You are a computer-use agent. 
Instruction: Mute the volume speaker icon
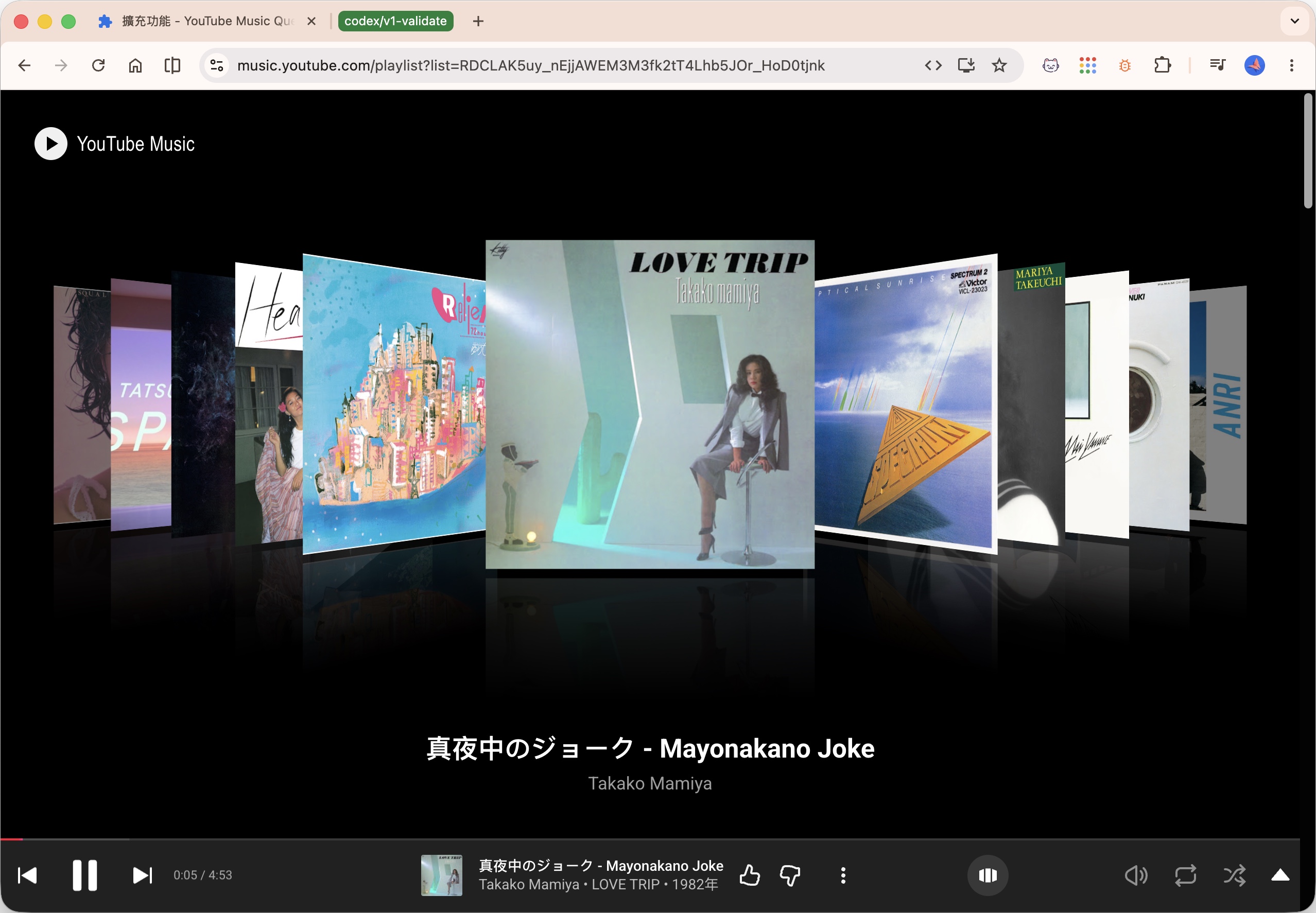pyautogui.click(x=1136, y=875)
